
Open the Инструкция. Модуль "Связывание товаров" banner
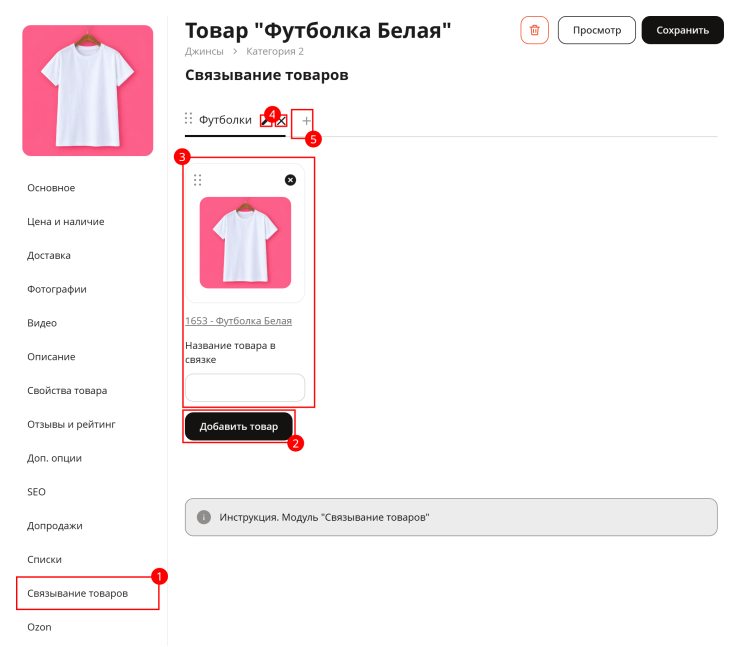pos(451,517)
